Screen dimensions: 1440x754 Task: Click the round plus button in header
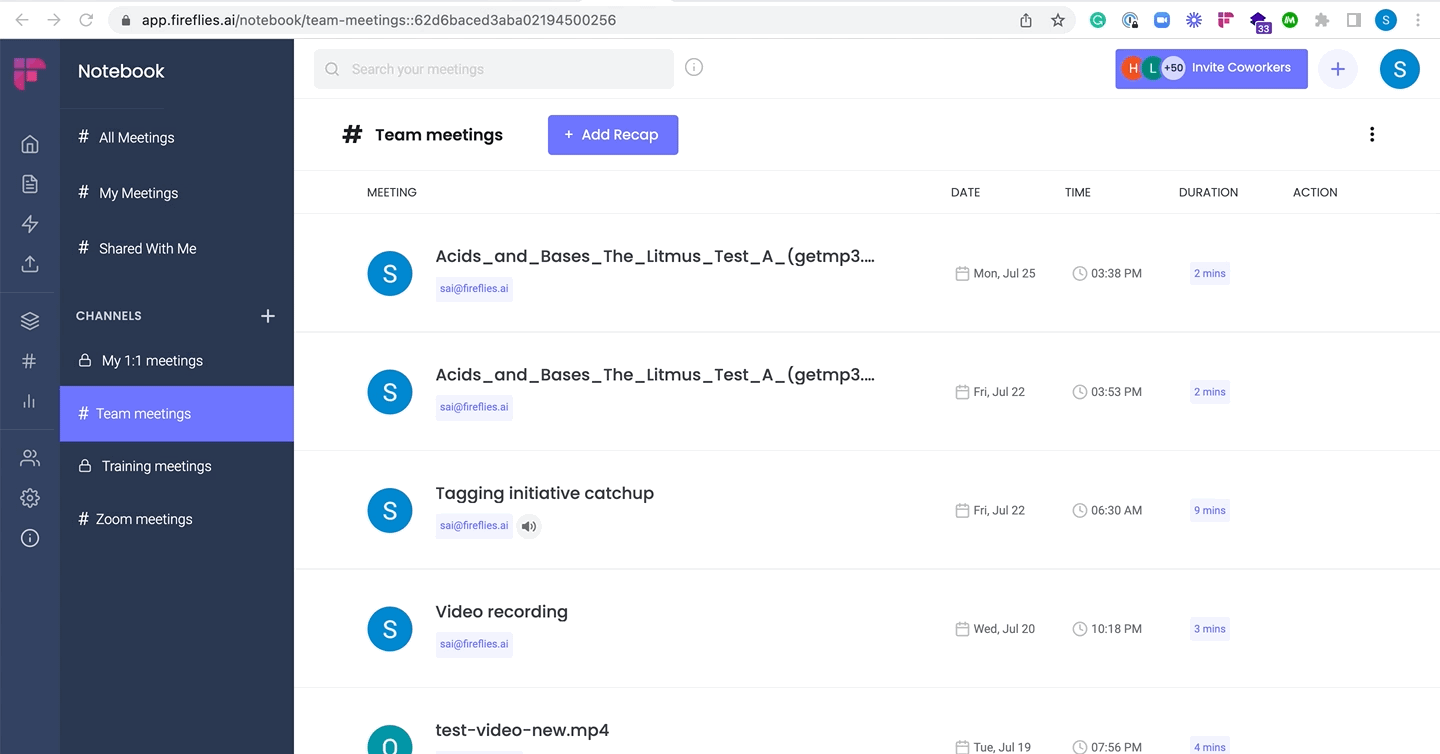(1338, 69)
